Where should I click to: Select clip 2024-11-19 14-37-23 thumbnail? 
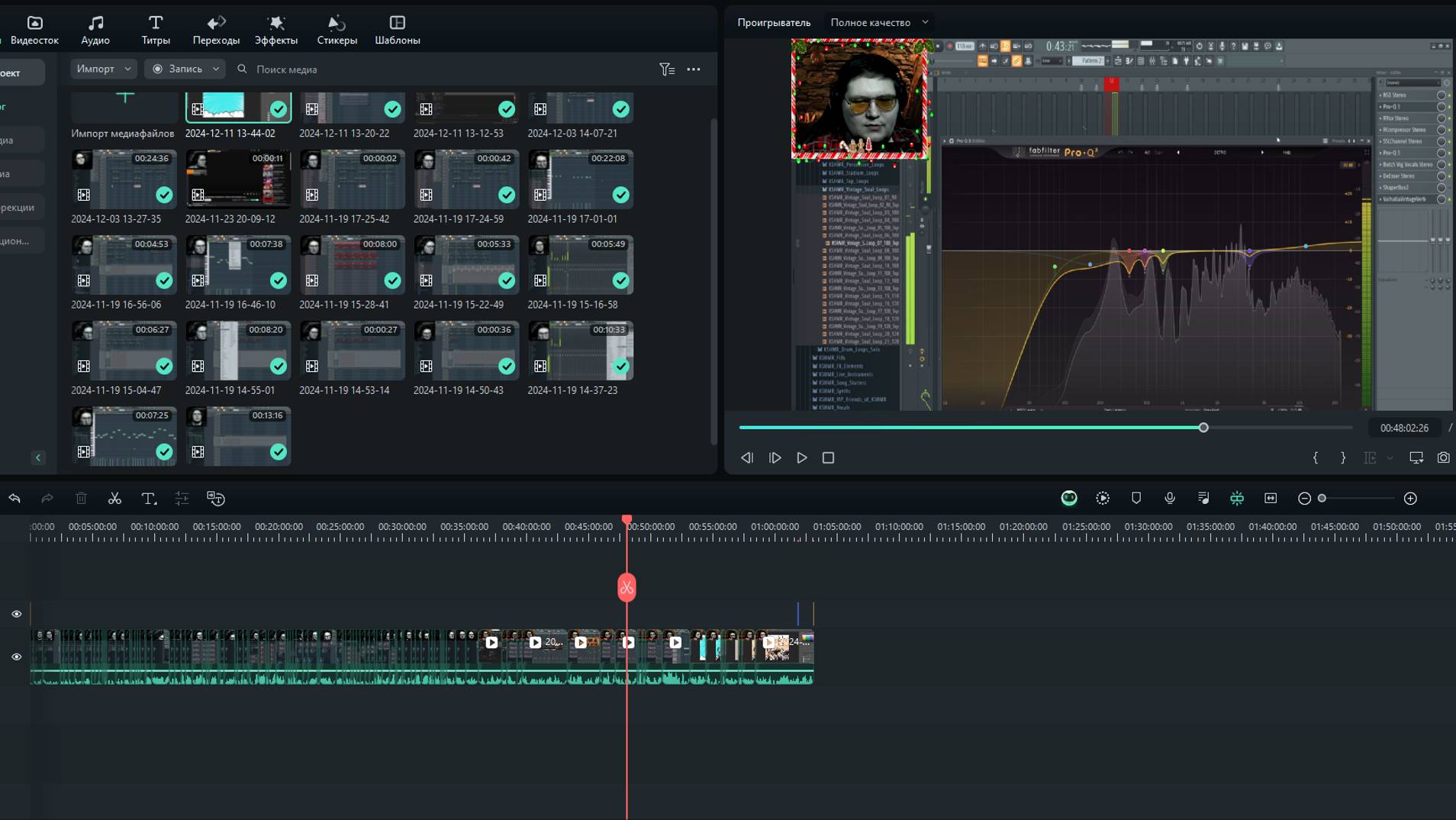tap(581, 350)
